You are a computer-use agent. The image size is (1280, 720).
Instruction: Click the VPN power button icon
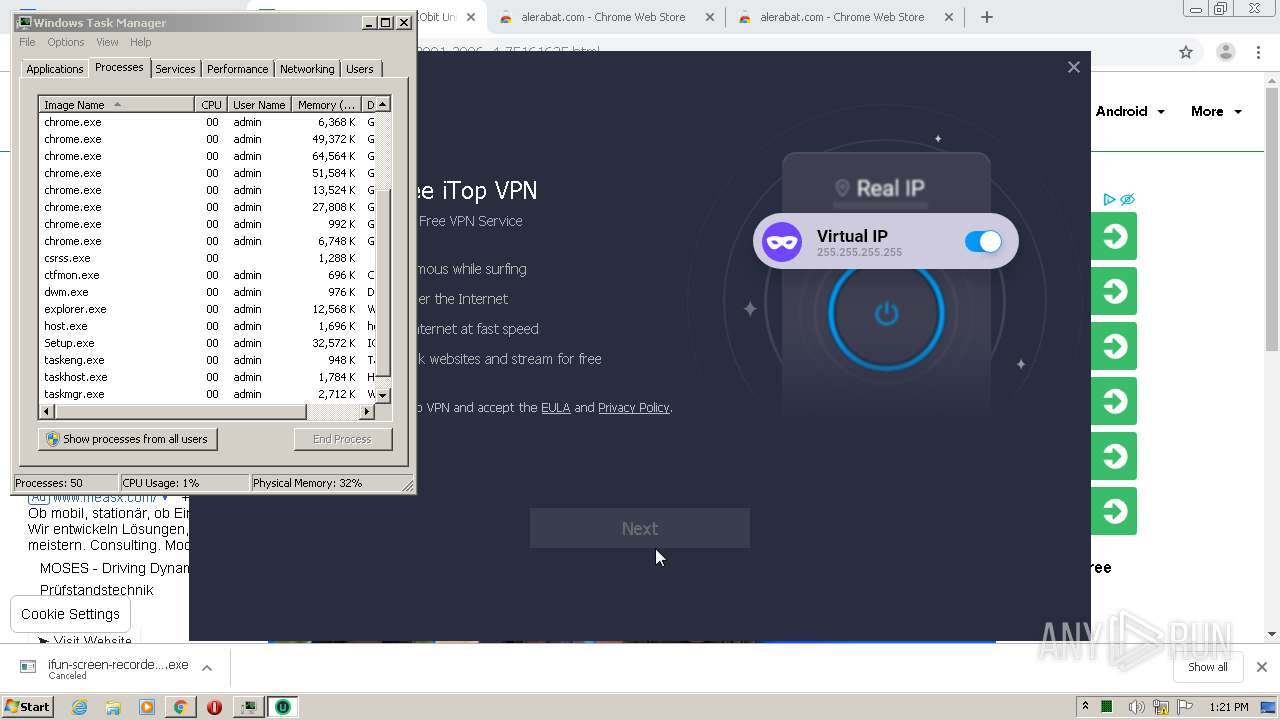coord(886,314)
